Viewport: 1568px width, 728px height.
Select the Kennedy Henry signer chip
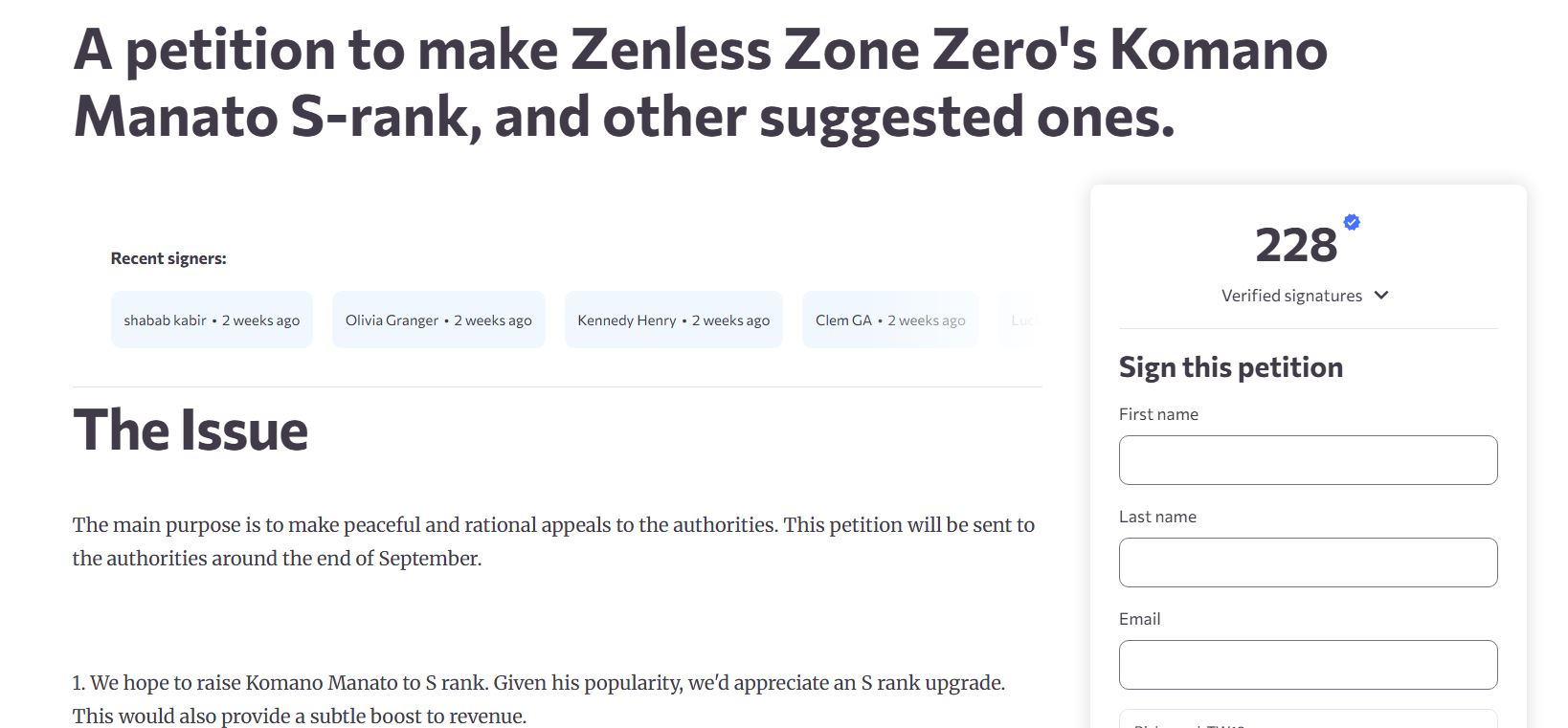674,320
